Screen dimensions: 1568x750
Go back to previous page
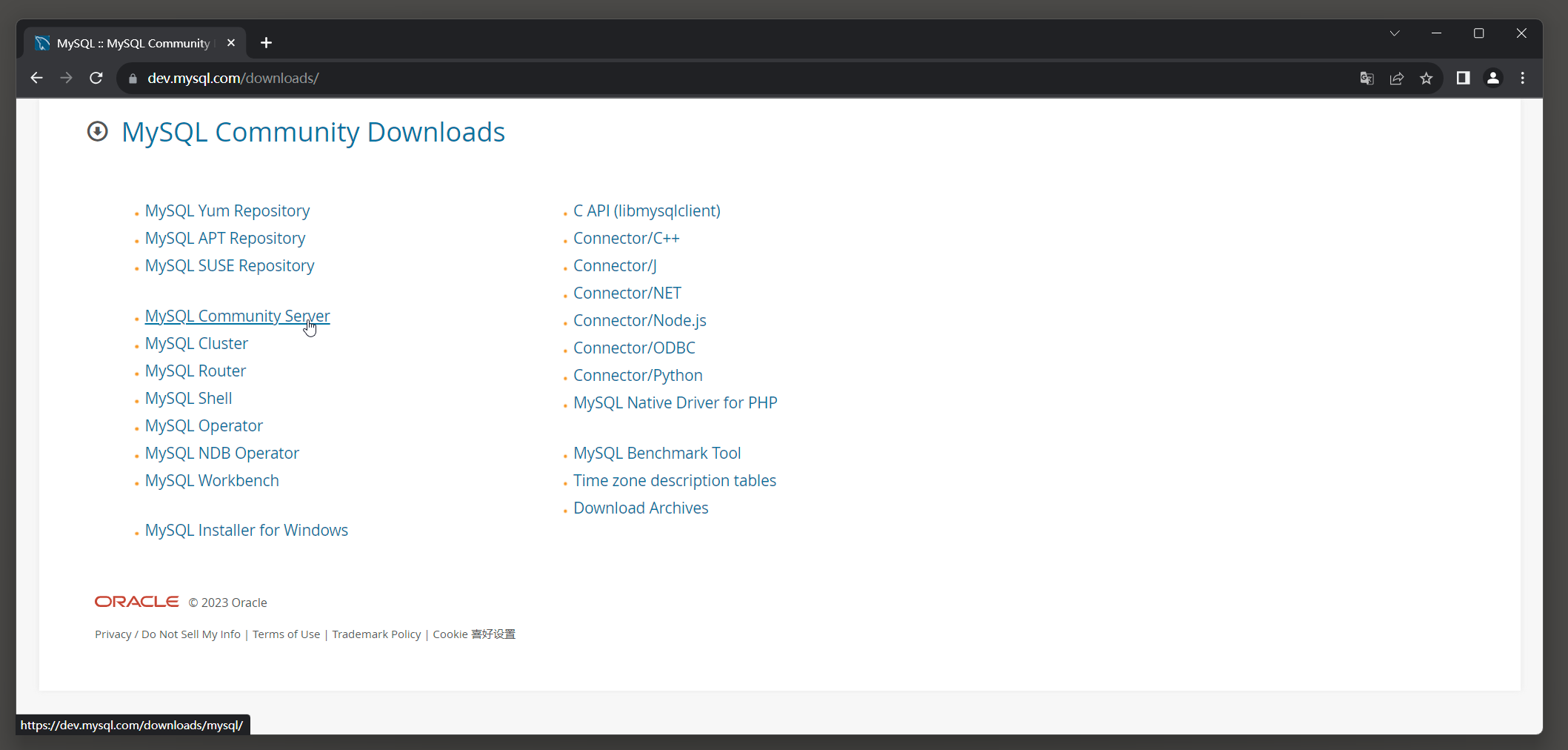coord(36,78)
